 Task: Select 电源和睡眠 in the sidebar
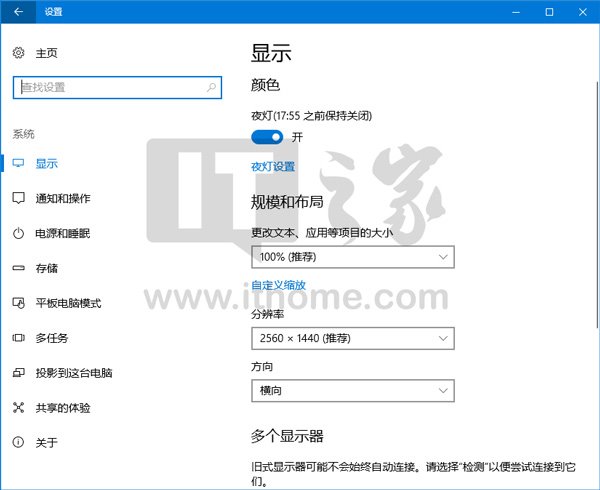[63, 233]
